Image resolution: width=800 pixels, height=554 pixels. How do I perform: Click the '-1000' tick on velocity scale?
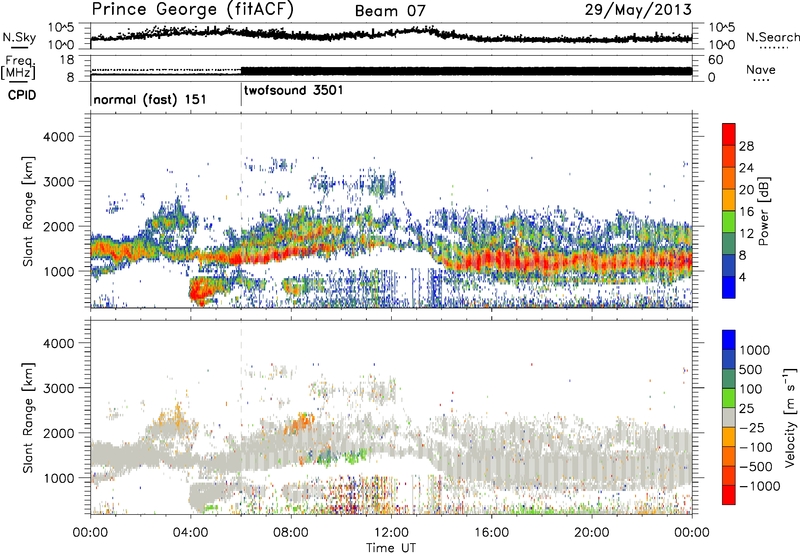pos(759,486)
